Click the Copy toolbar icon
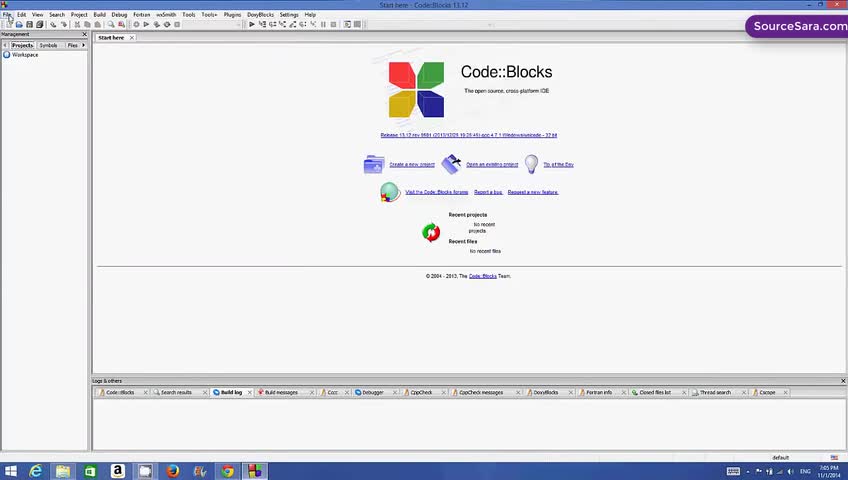Screen dimensions: 848x480 [x=87, y=24]
